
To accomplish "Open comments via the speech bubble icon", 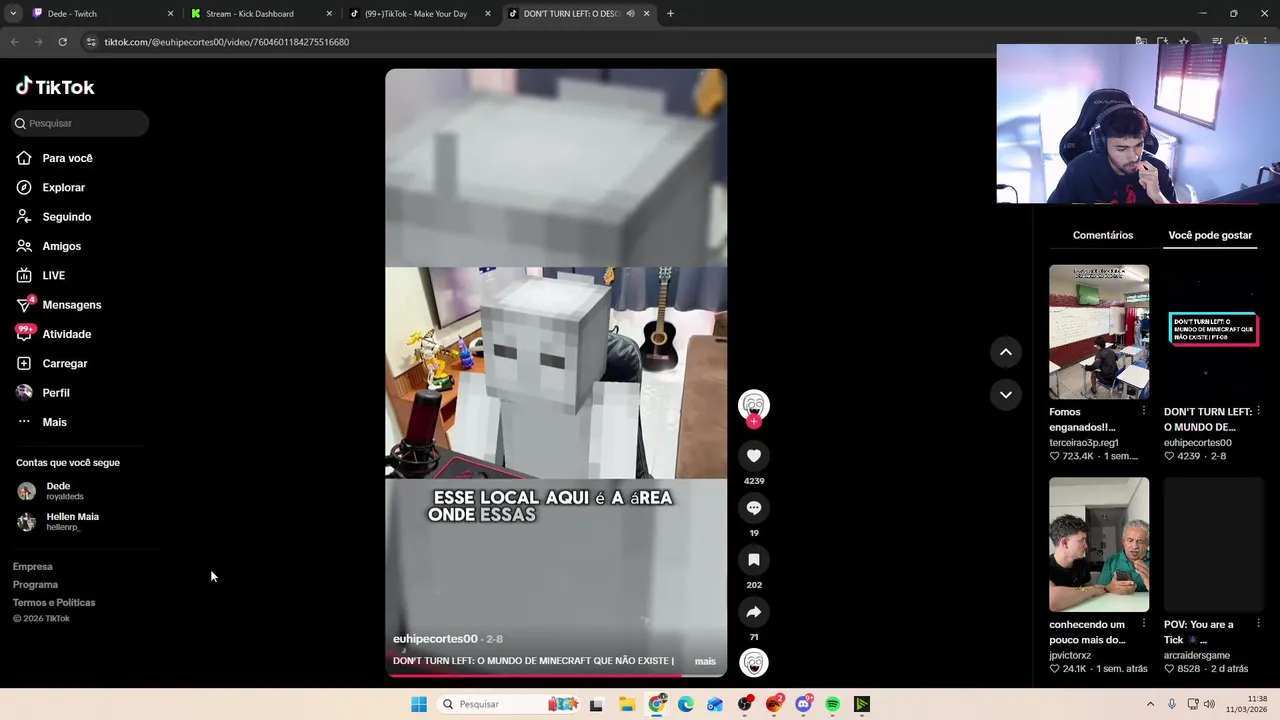I will click(x=754, y=508).
